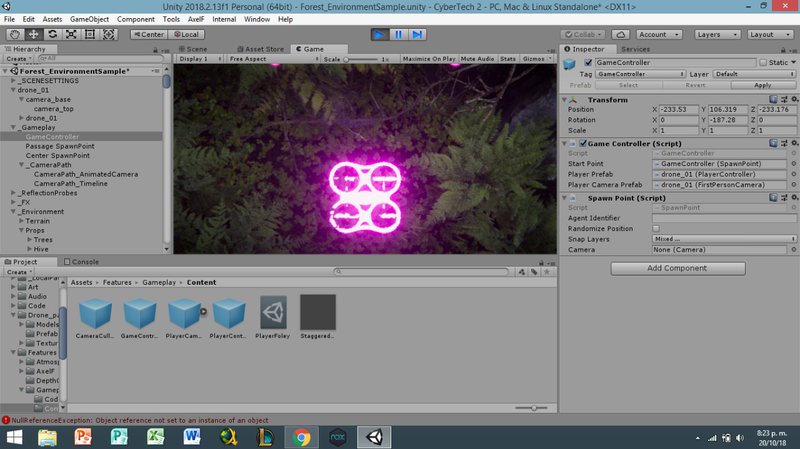800x449 pixels.
Task: Open Chrome from the taskbar
Action: click(x=302, y=437)
